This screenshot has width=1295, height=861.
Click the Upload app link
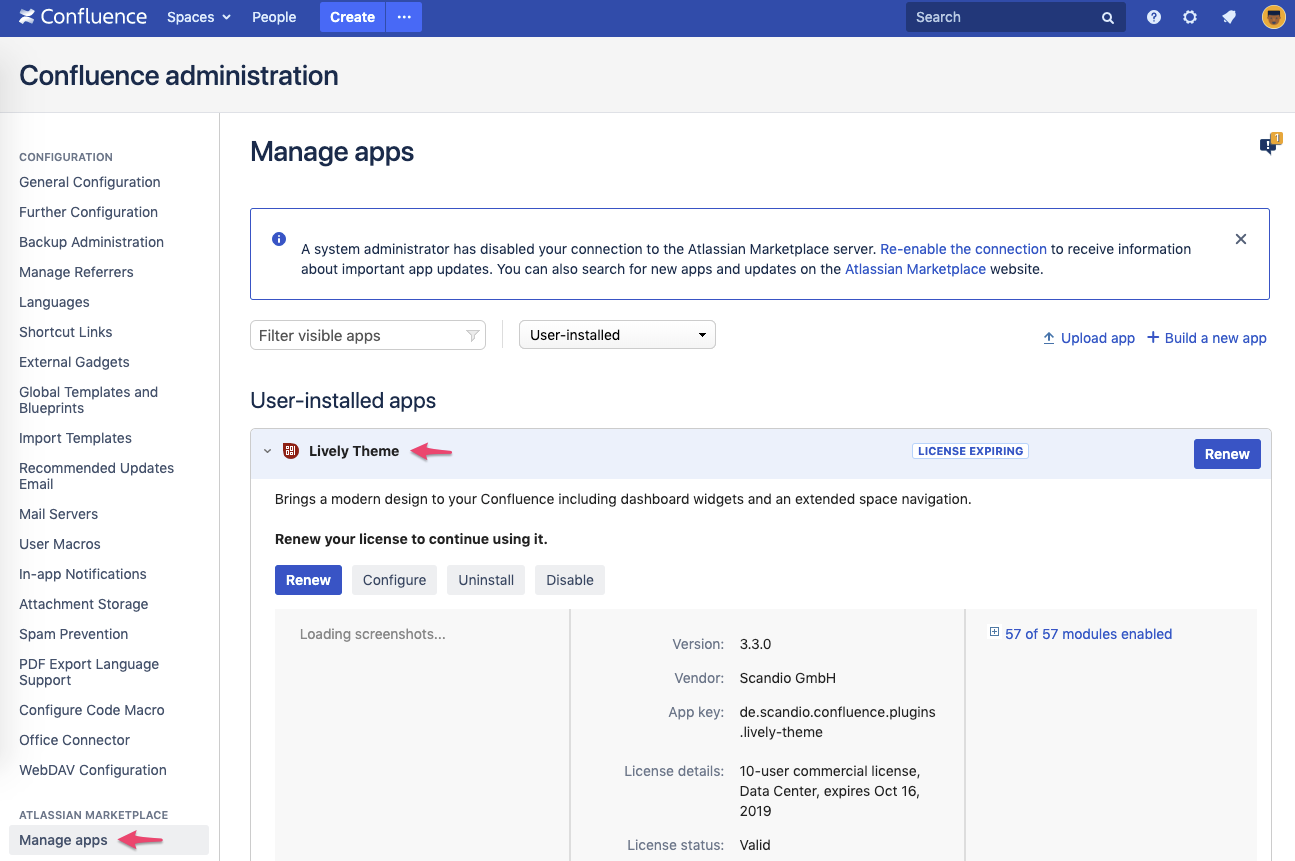(1097, 338)
